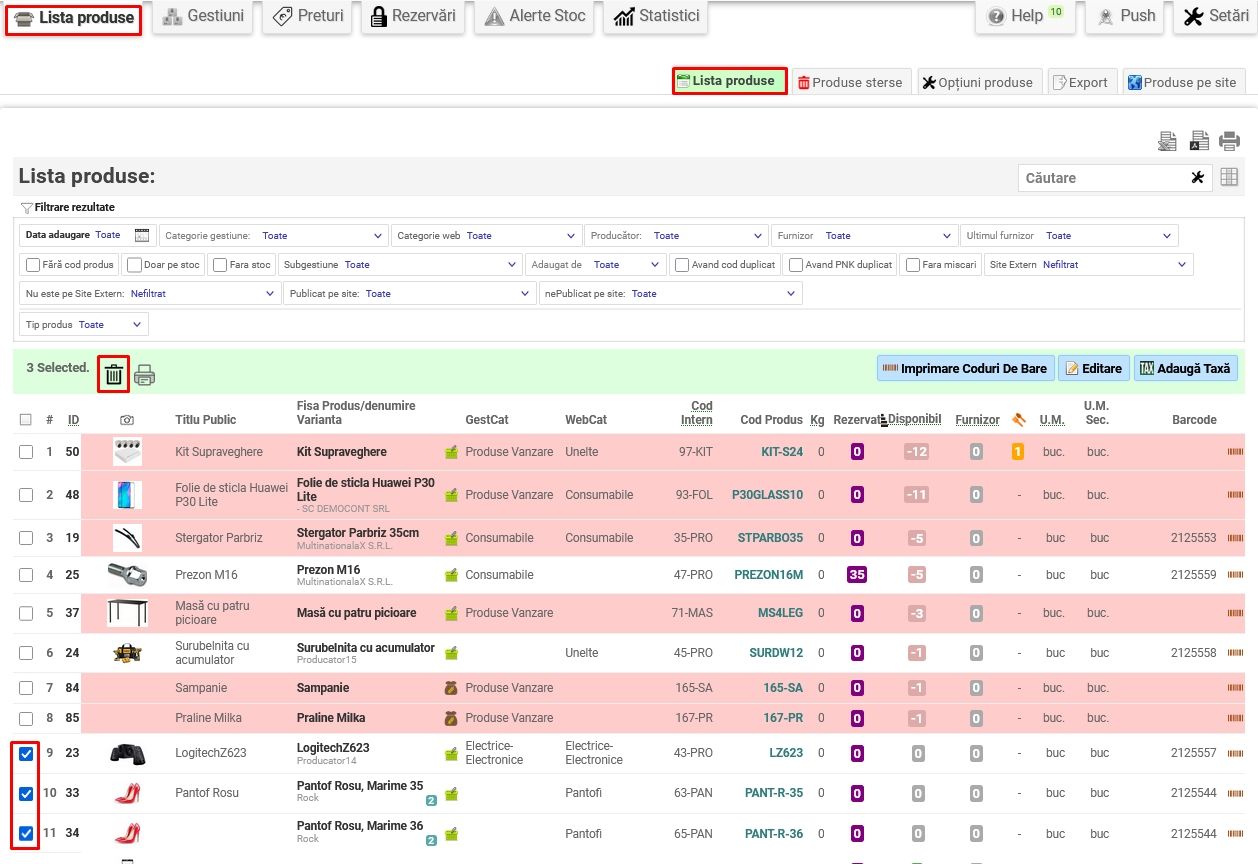Open the grid view icon next to search
1258x864 pixels.
pos(1229,177)
